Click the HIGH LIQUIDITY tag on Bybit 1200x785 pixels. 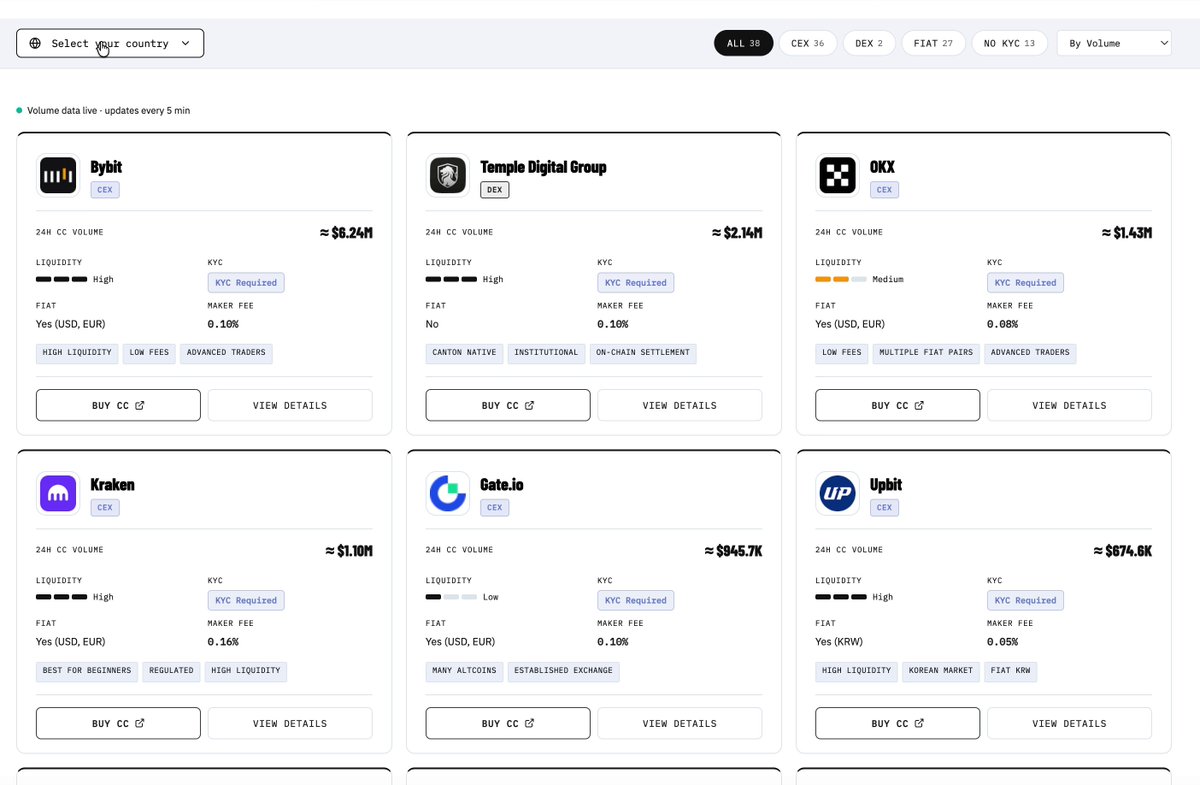[77, 352]
